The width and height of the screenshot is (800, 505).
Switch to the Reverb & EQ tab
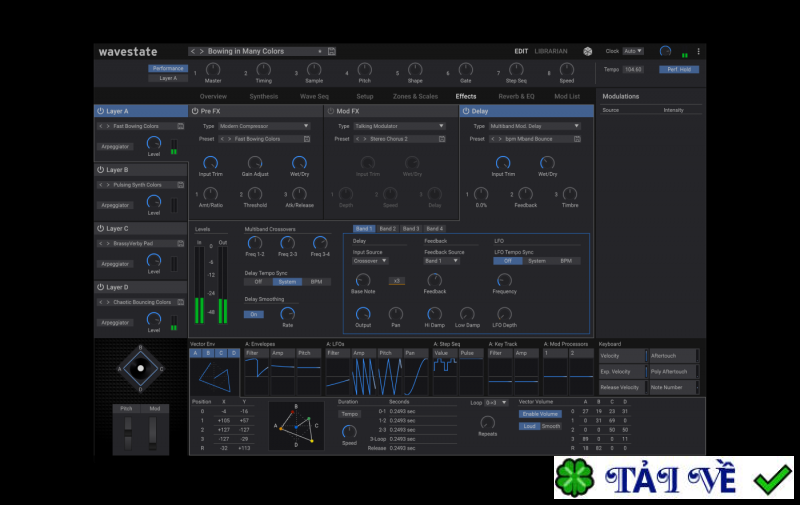click(516, 96)
